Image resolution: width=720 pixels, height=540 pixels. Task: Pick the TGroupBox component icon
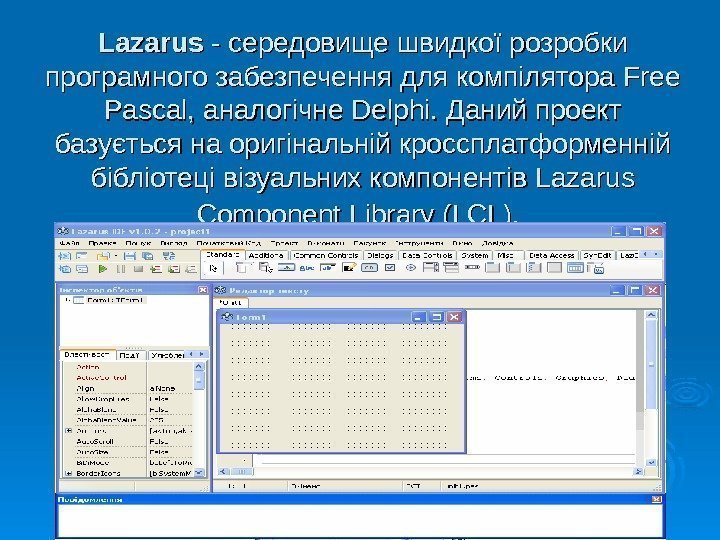(493, 267)
